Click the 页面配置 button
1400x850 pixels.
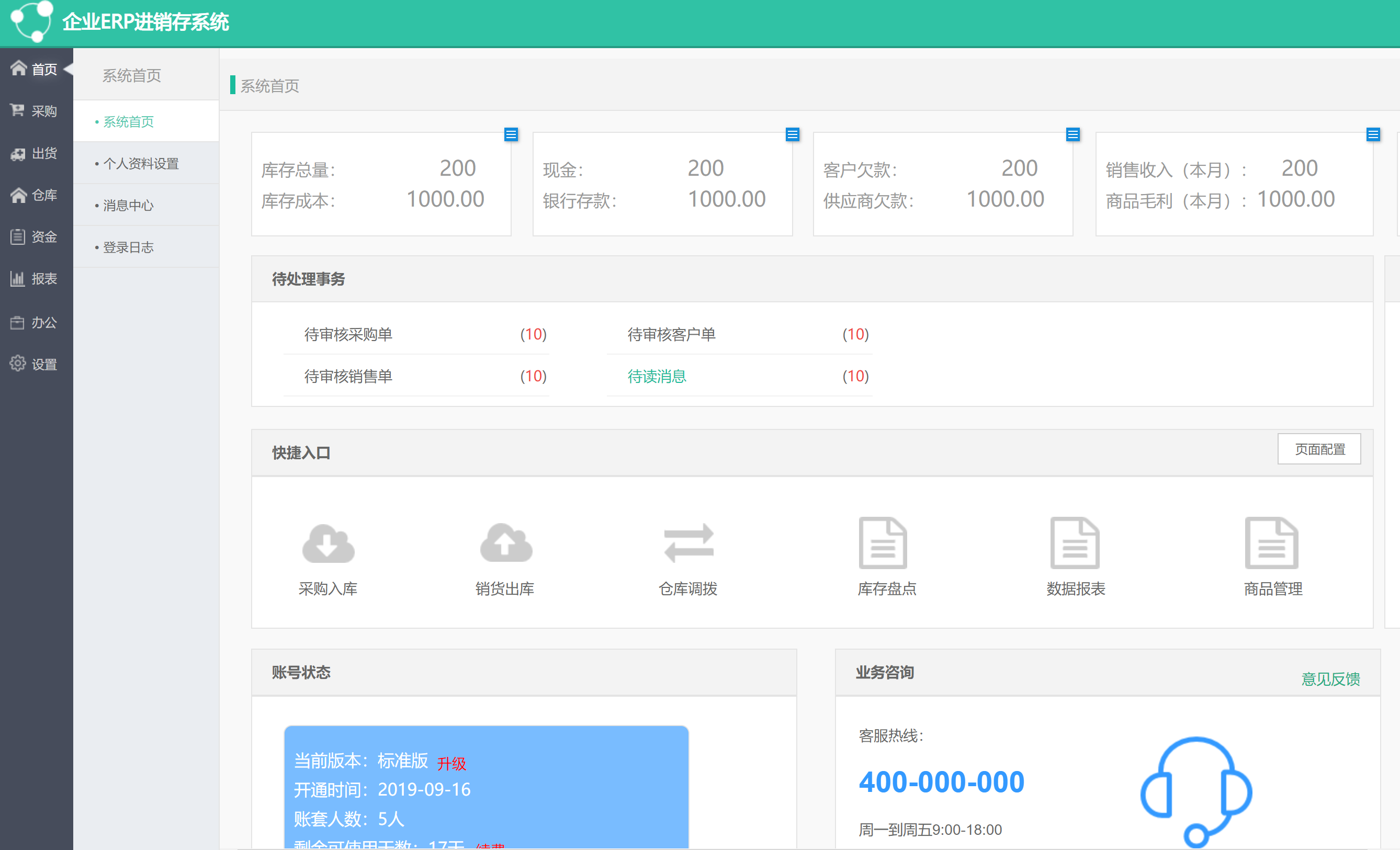coord(1319,449)
